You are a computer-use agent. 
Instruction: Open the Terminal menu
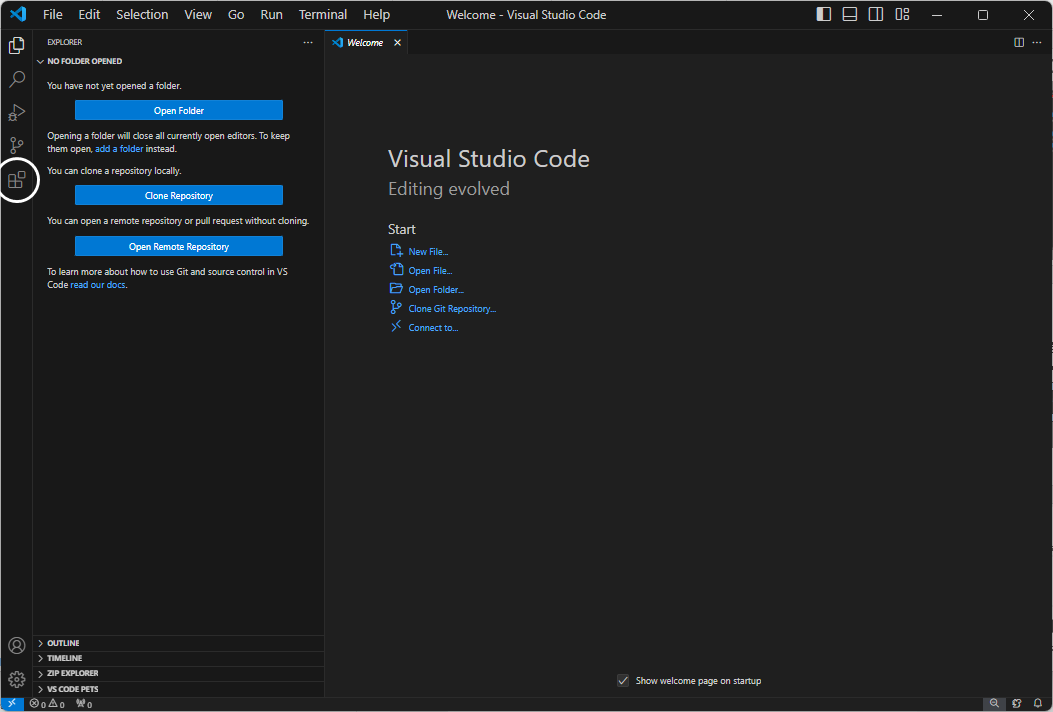tap(322, 14)
